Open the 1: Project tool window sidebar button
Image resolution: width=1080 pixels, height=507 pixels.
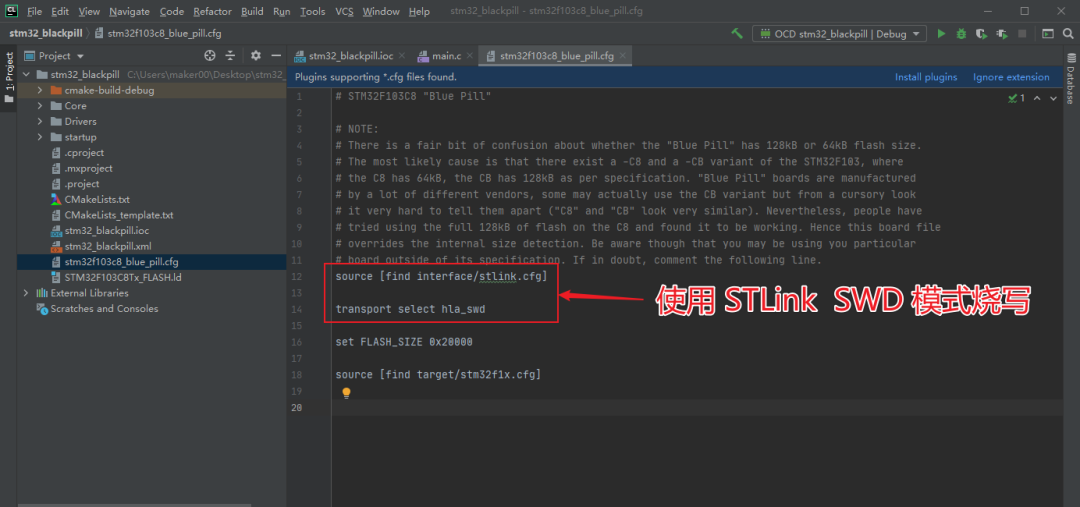coord(9,77)
